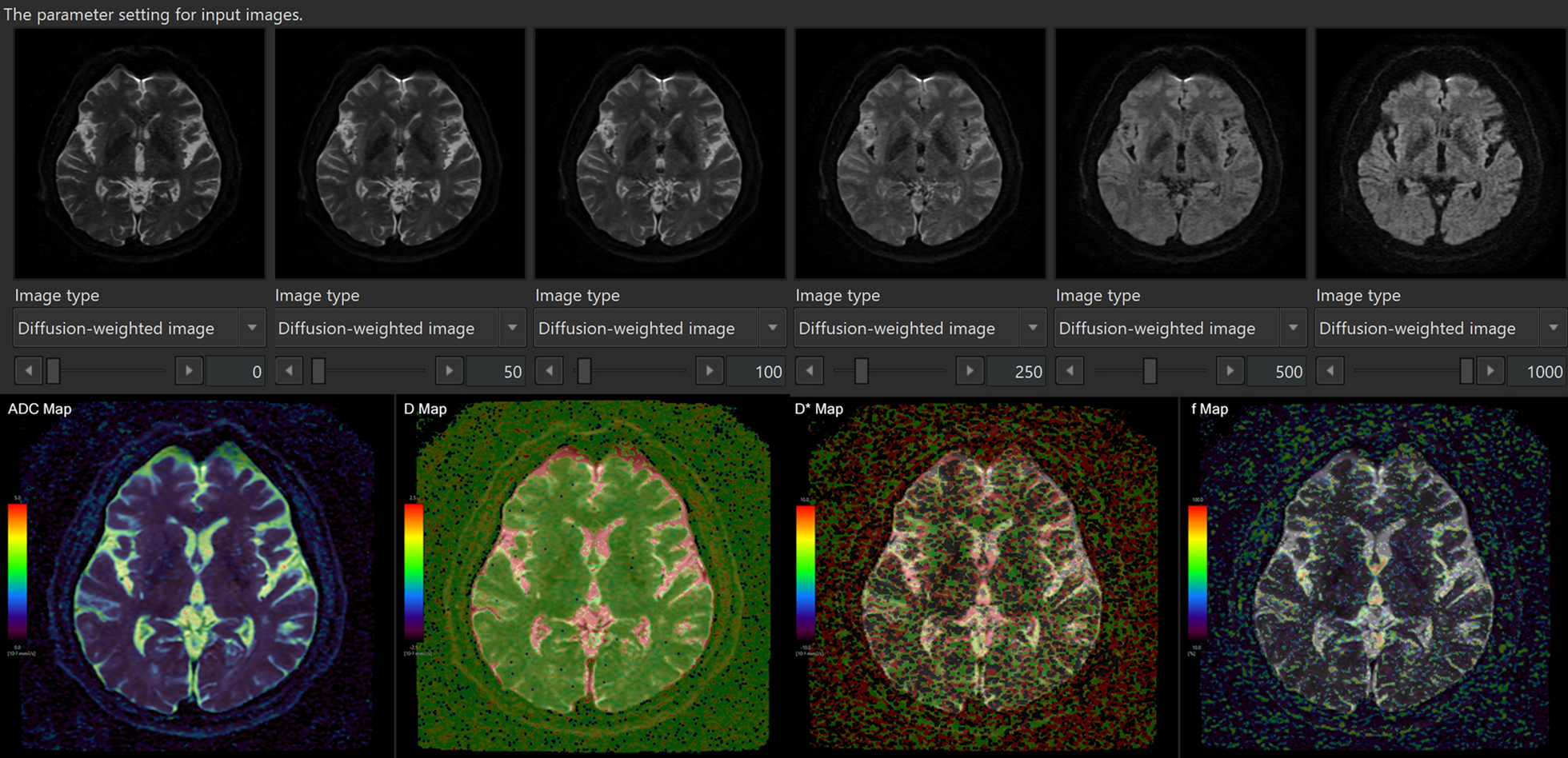Click 'The parameter setting for input images.' text
Image resolution: width=1568 pixels, height=758 pixels.
[x=154, y=14]
